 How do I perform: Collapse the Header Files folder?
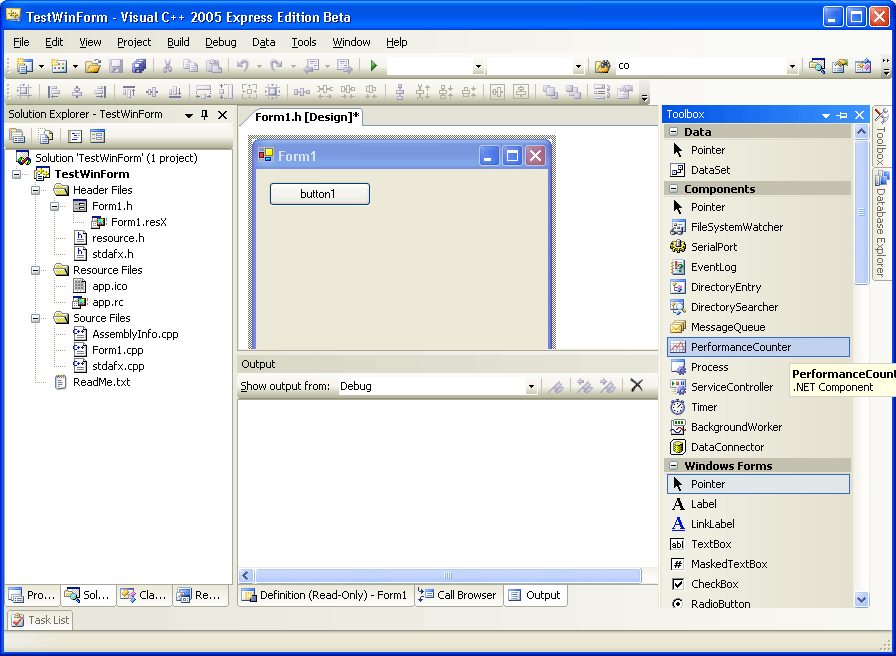35,190
